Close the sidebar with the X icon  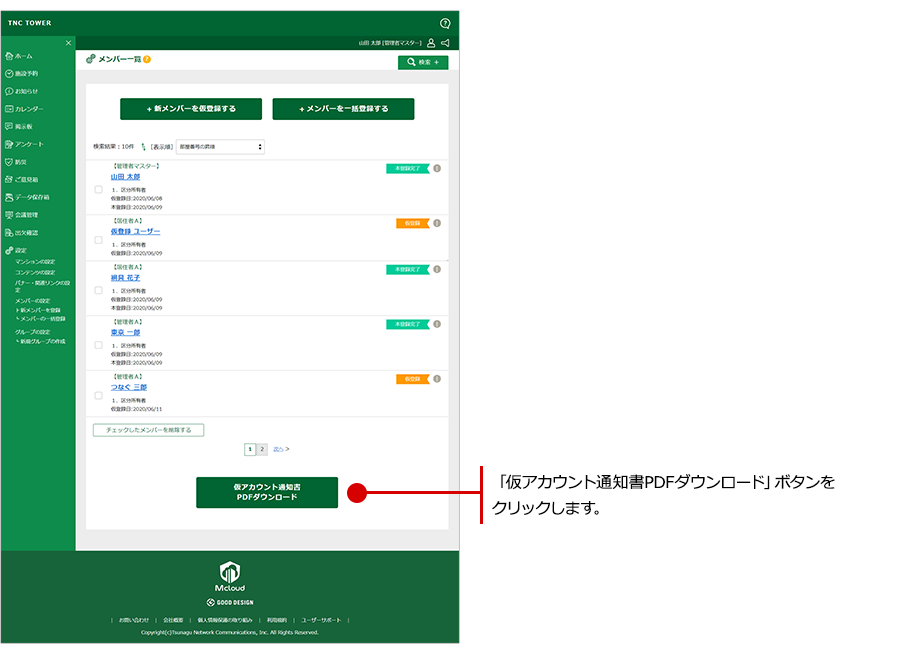tap(68, 43)
